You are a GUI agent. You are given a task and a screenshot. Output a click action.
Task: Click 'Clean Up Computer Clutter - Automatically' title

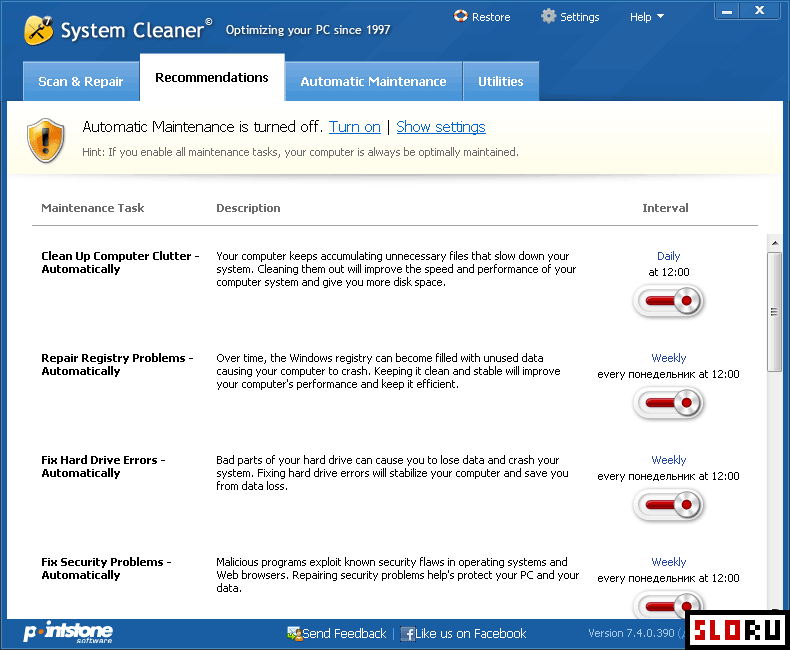120,262
